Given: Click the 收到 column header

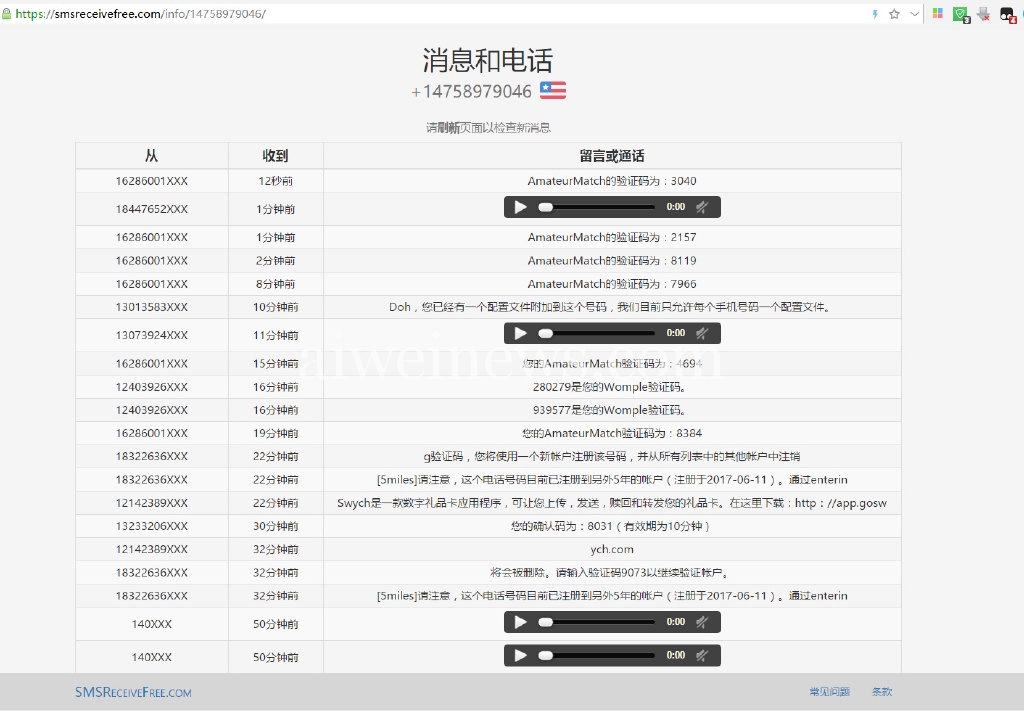Looking at the screenshot, I should pos(276,156).
